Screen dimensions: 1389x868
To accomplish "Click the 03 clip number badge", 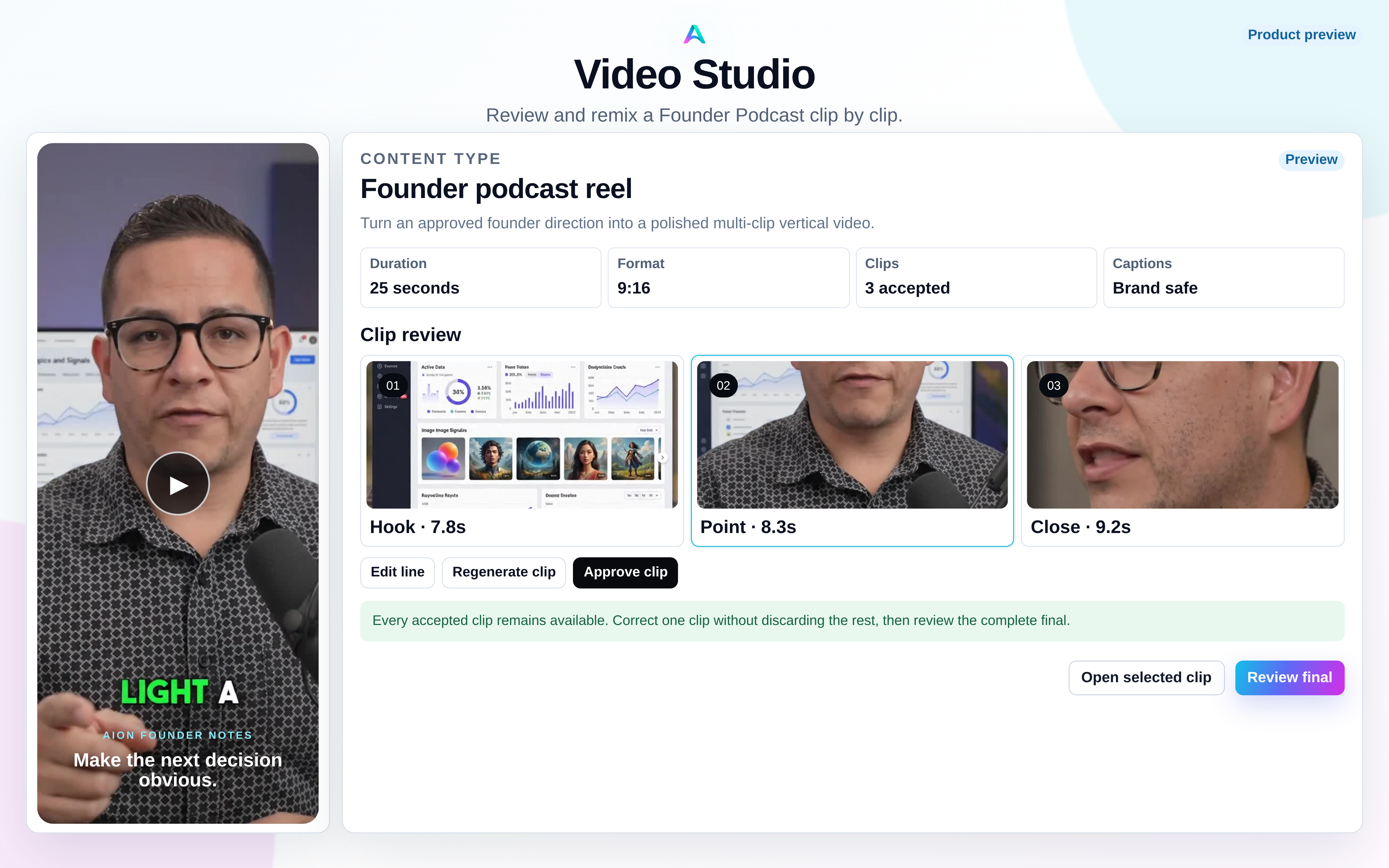I will [x=1053, y=386].
